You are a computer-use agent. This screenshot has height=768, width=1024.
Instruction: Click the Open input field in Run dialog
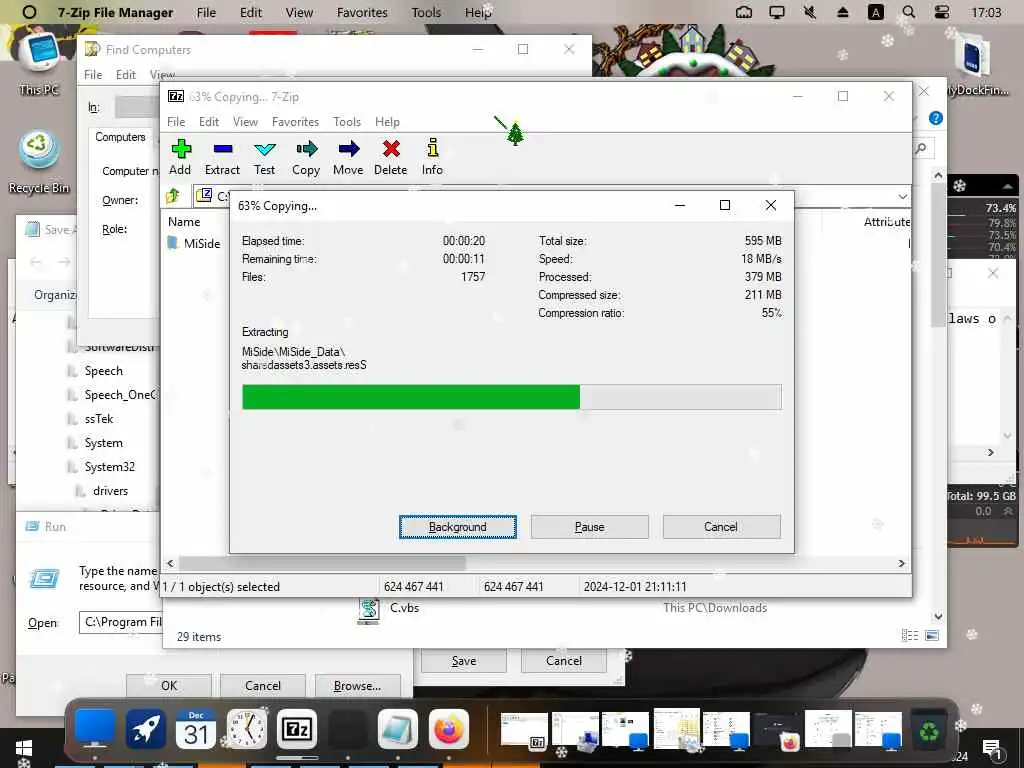tap(121, 622)
